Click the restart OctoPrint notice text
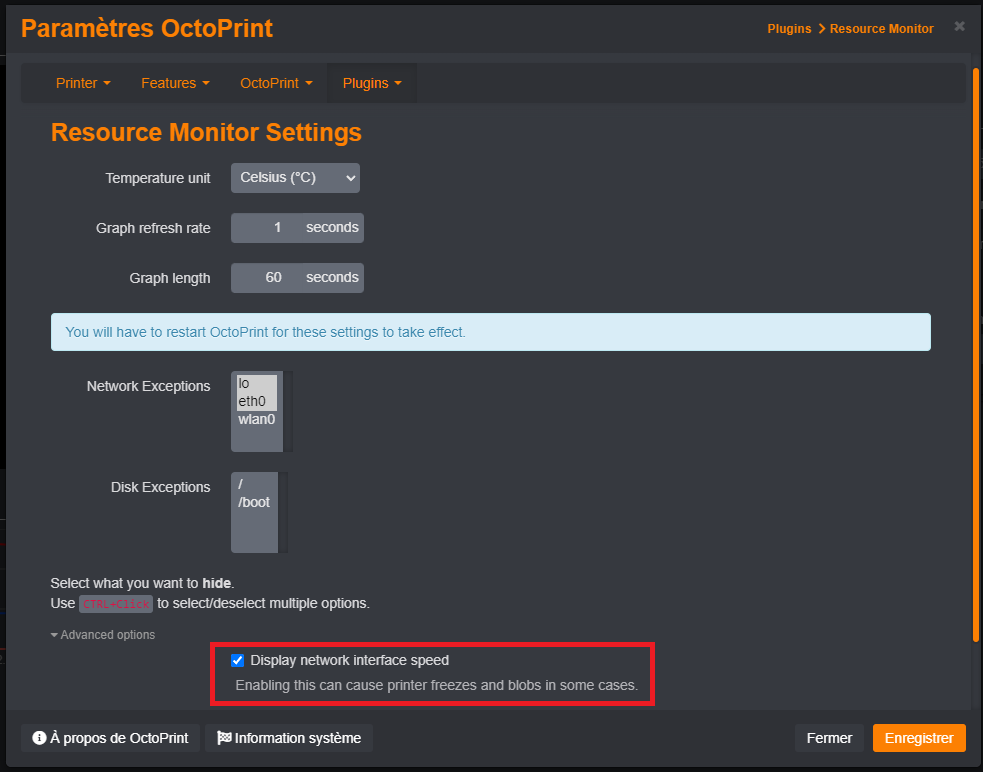Screen dimensions: 983x772 [265, 332]
